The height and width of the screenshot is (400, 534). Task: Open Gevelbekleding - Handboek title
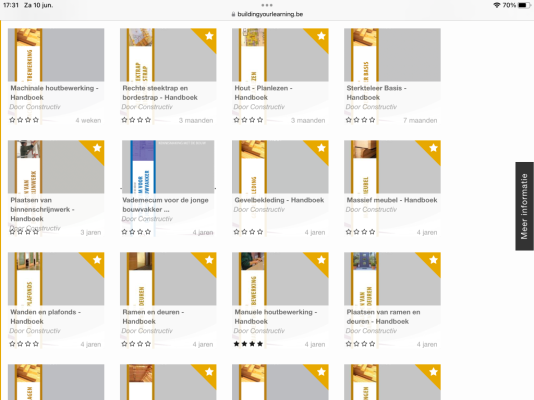279,200
